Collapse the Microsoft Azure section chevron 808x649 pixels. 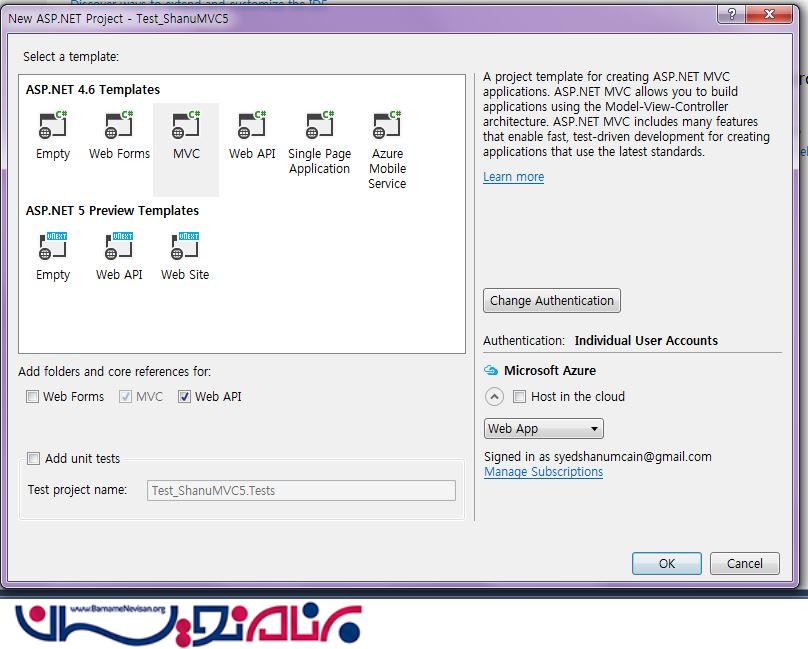tap(494, 397)
